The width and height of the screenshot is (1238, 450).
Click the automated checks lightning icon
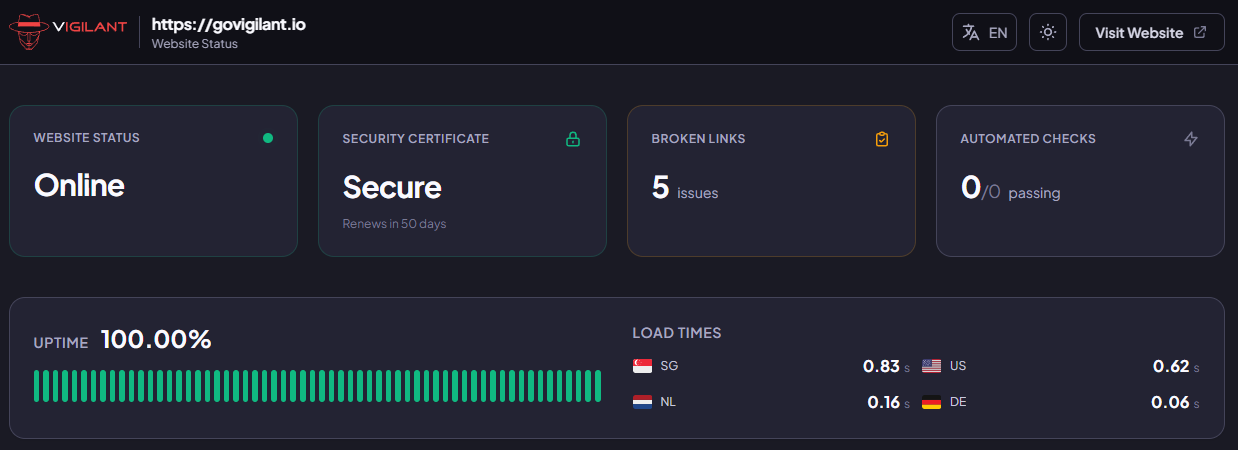[1190, 139]
